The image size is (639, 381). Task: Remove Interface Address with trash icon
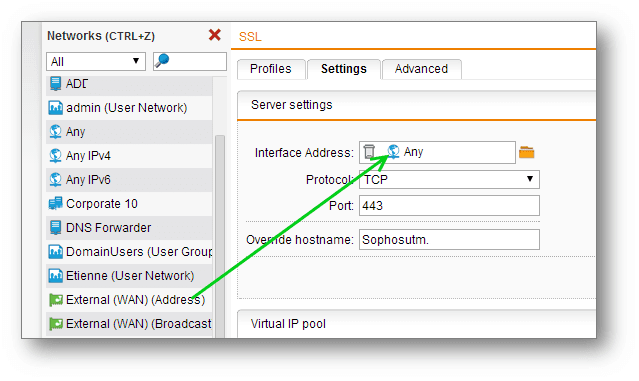(x=369, y=151)
